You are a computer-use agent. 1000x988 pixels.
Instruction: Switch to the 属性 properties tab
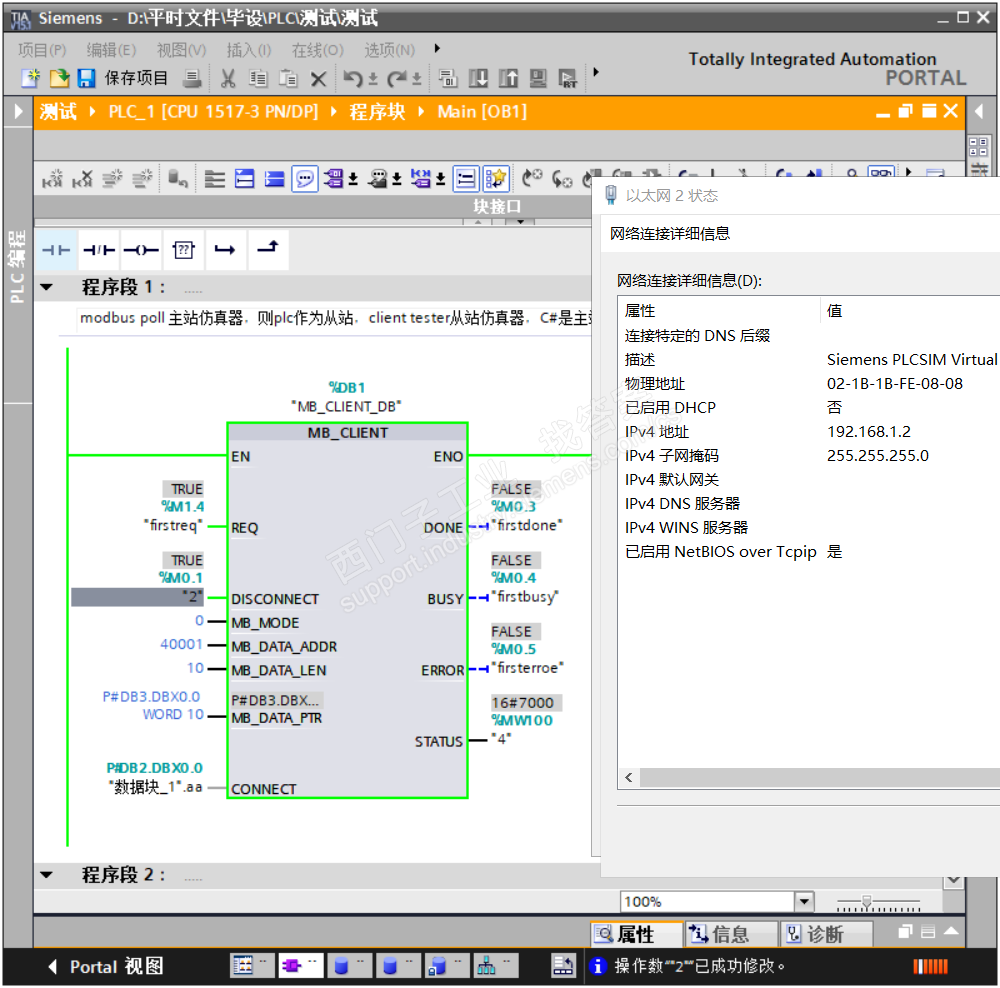pos(636,934)
